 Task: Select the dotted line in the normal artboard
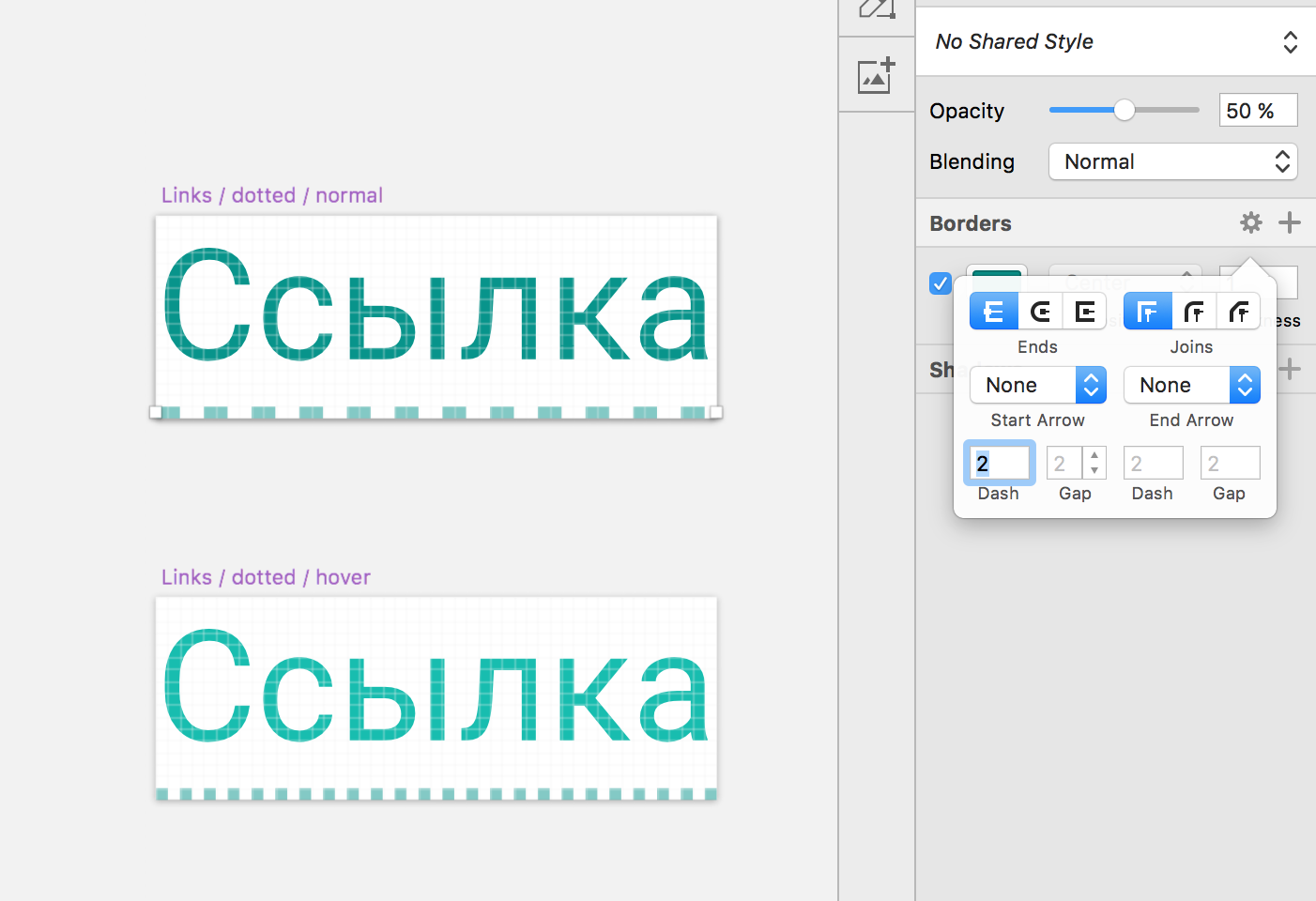coord(436,413)
